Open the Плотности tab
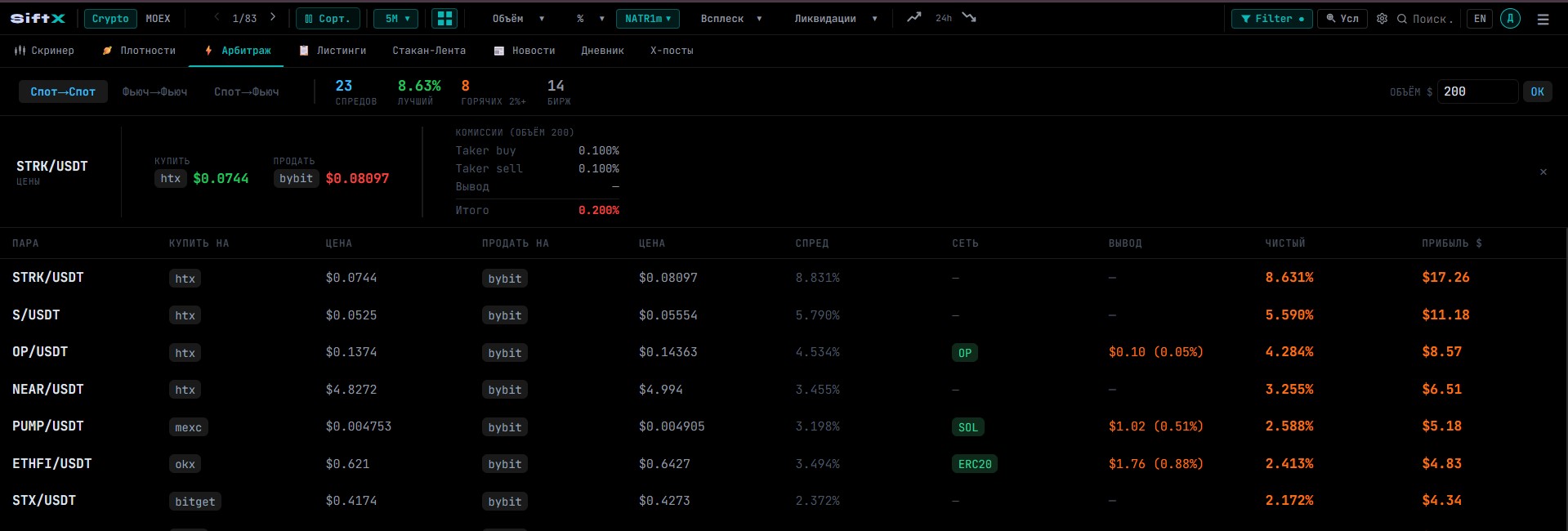The image size is (1568, 531). pyautogui.click(x=139, y=51)
